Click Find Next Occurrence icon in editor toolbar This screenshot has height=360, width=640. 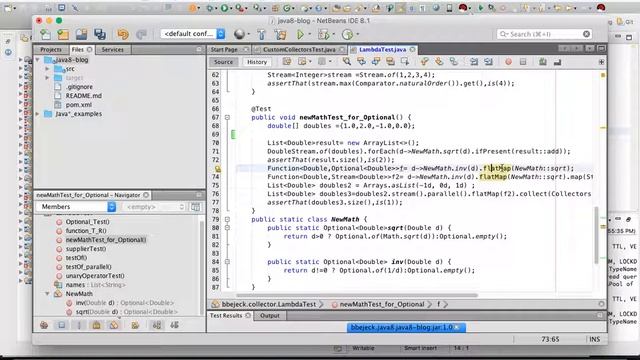[376, 62]
